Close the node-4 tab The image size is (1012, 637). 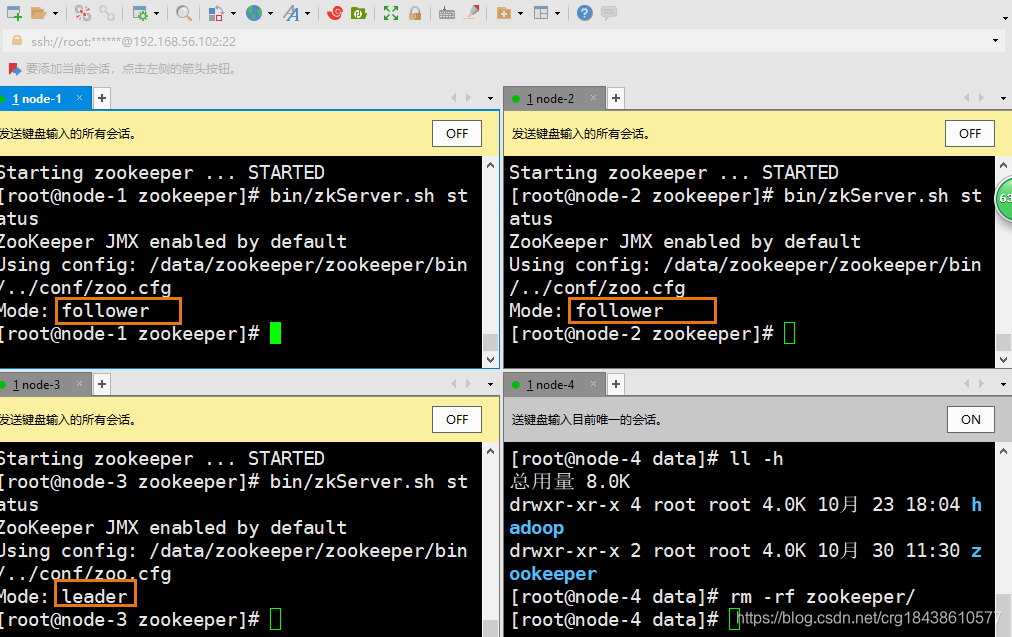point(593,383)
